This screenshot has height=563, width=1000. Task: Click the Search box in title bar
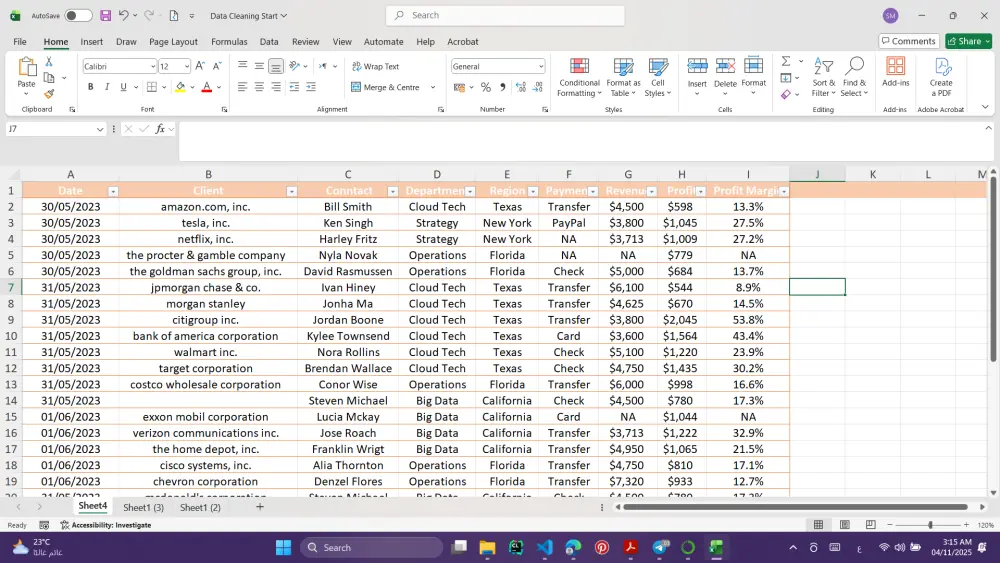pyautogui.click(x=505, y=15)
